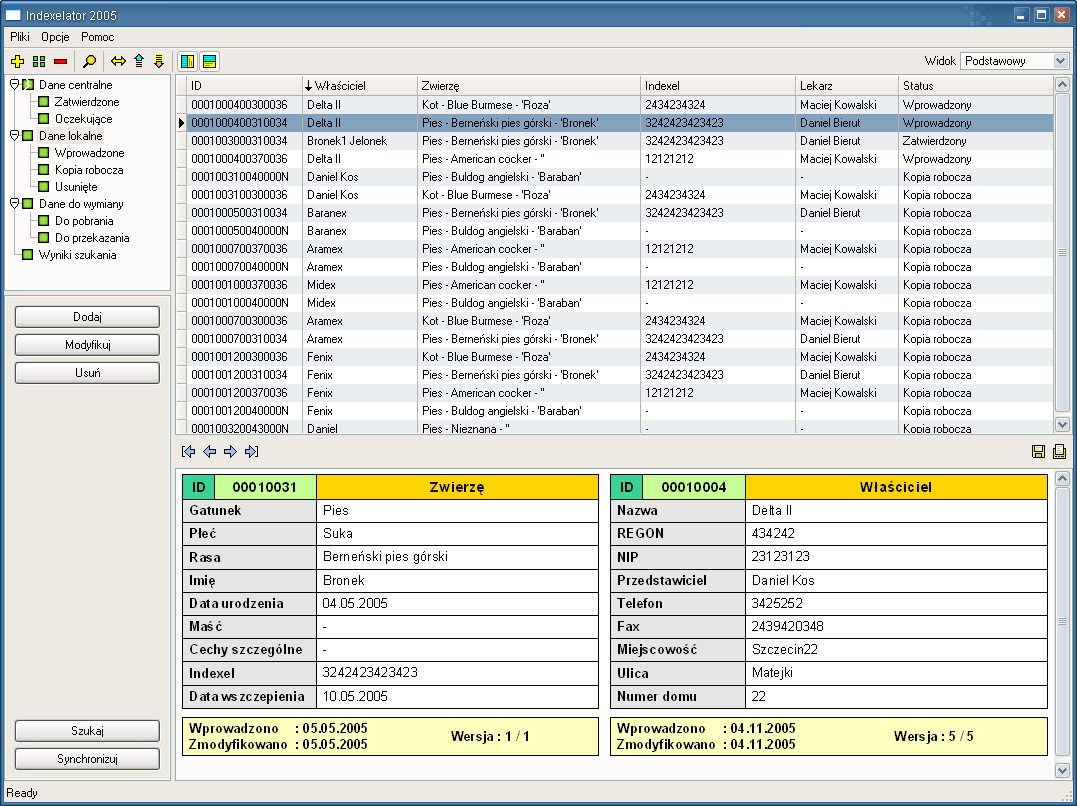Click the yellow double-arrow synchronize icon
This screenshot has height=806, width=1077.
click(x=118, y=61)
